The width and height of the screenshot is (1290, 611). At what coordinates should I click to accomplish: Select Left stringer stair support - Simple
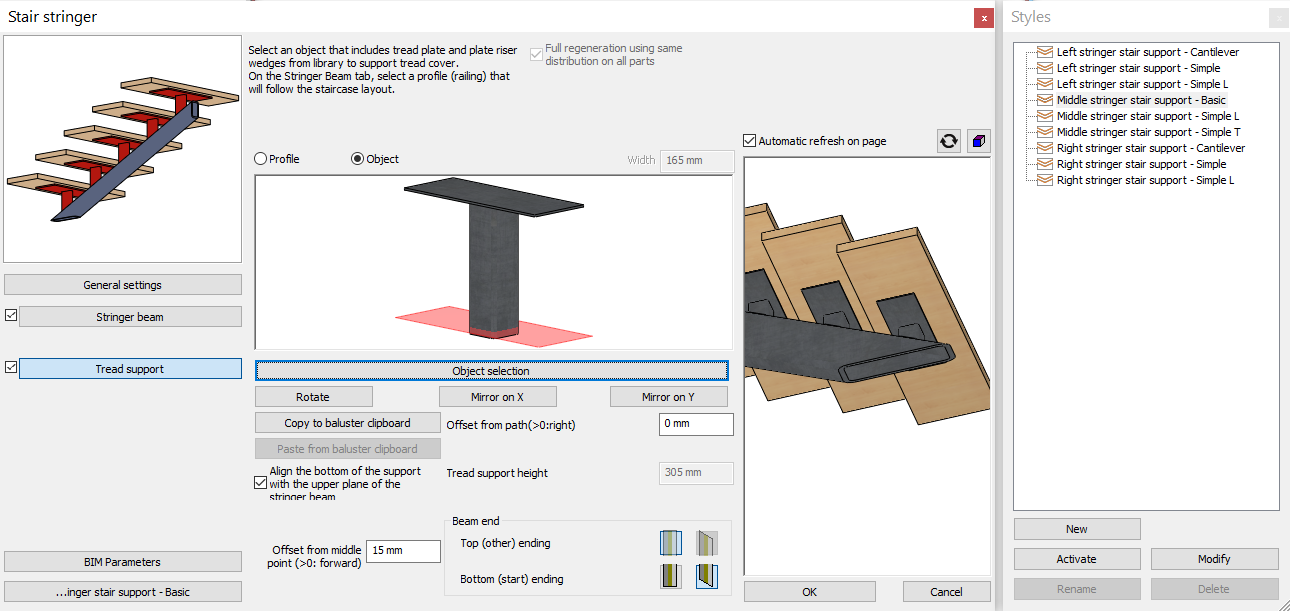[1138, 68]
